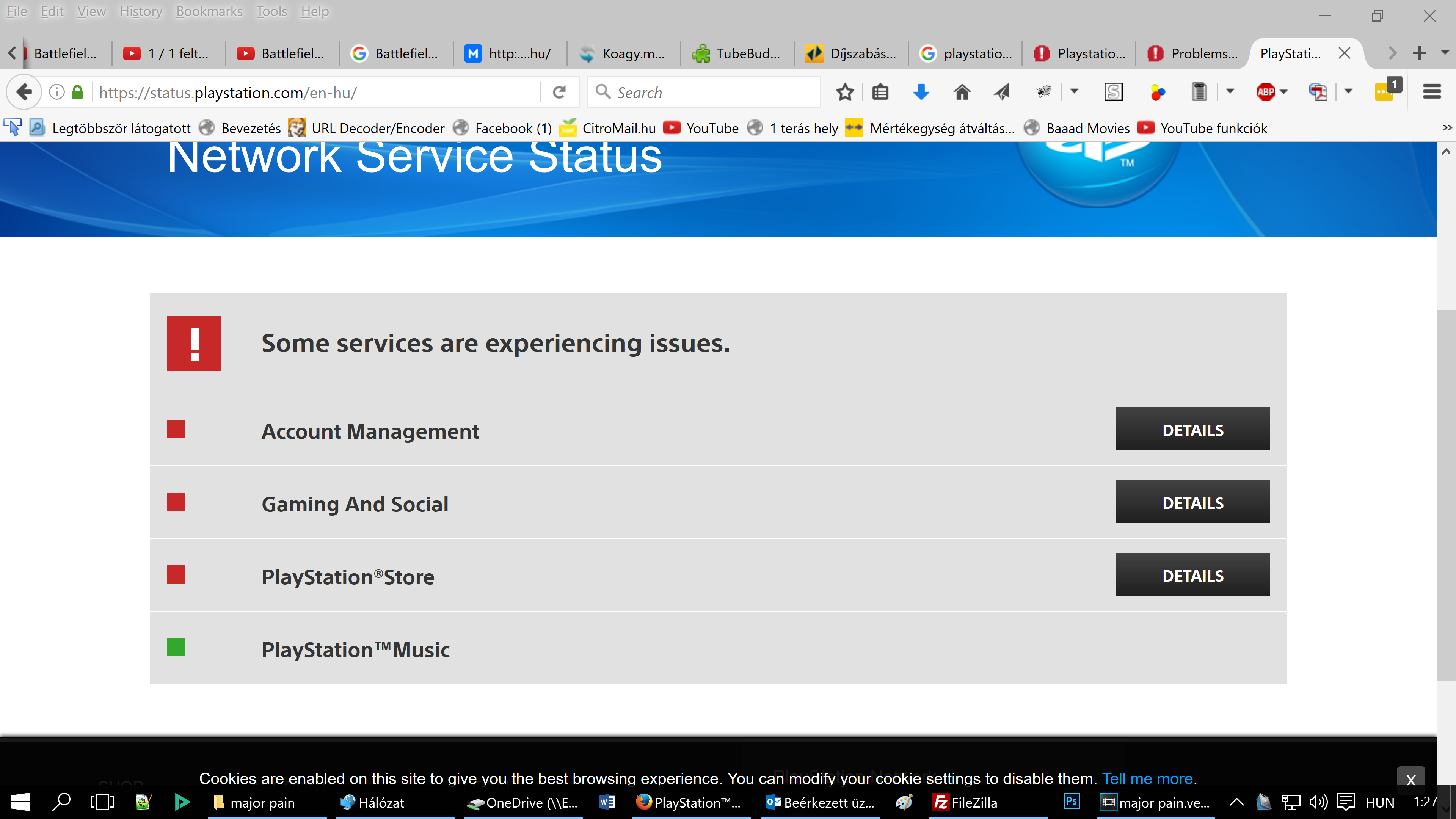Open a new tab with plus icon
1456x819 pixels.
pyautogui.click(x=1419, y=54)
